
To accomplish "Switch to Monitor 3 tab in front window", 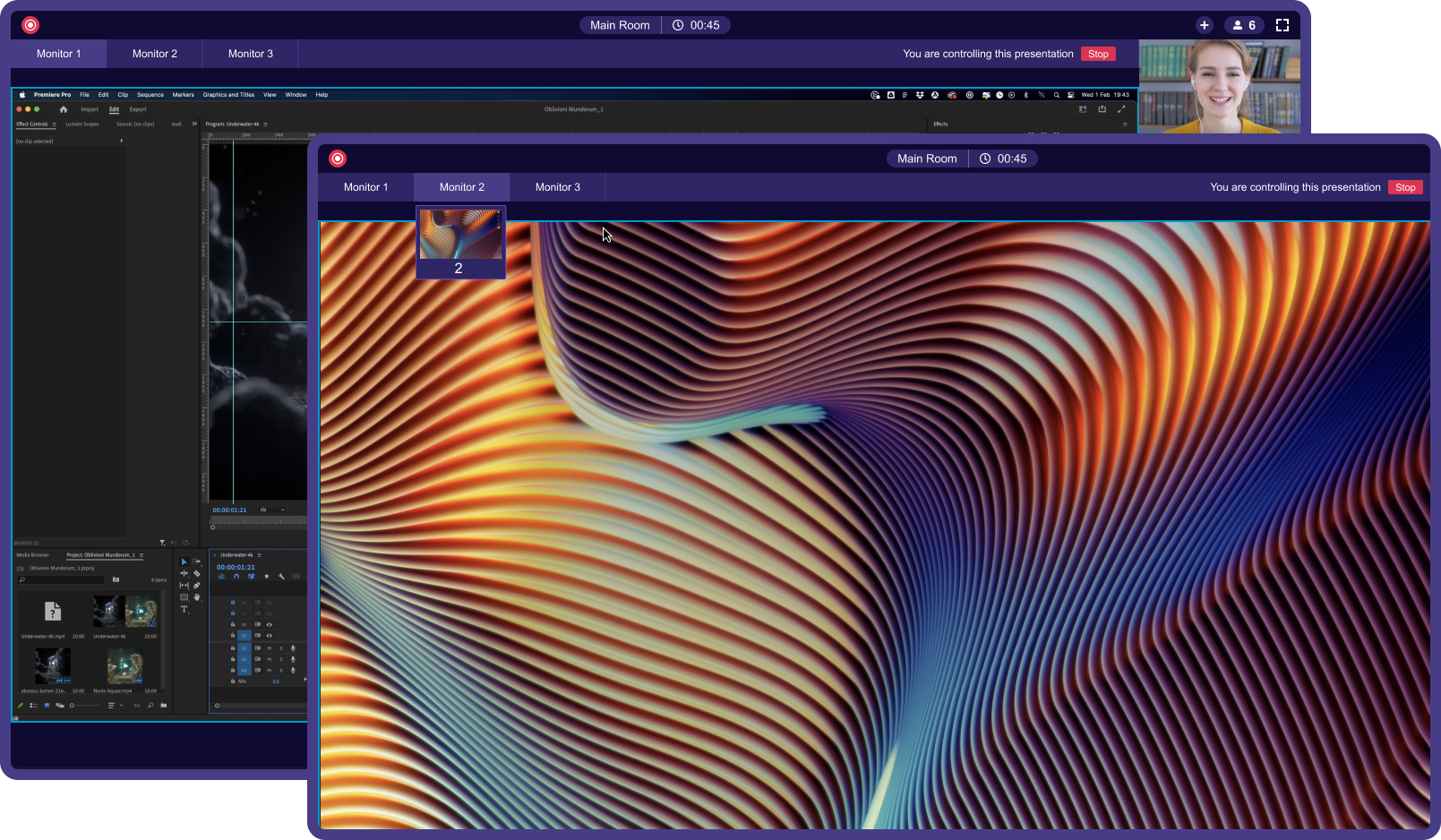I will (x=558, y=187).
